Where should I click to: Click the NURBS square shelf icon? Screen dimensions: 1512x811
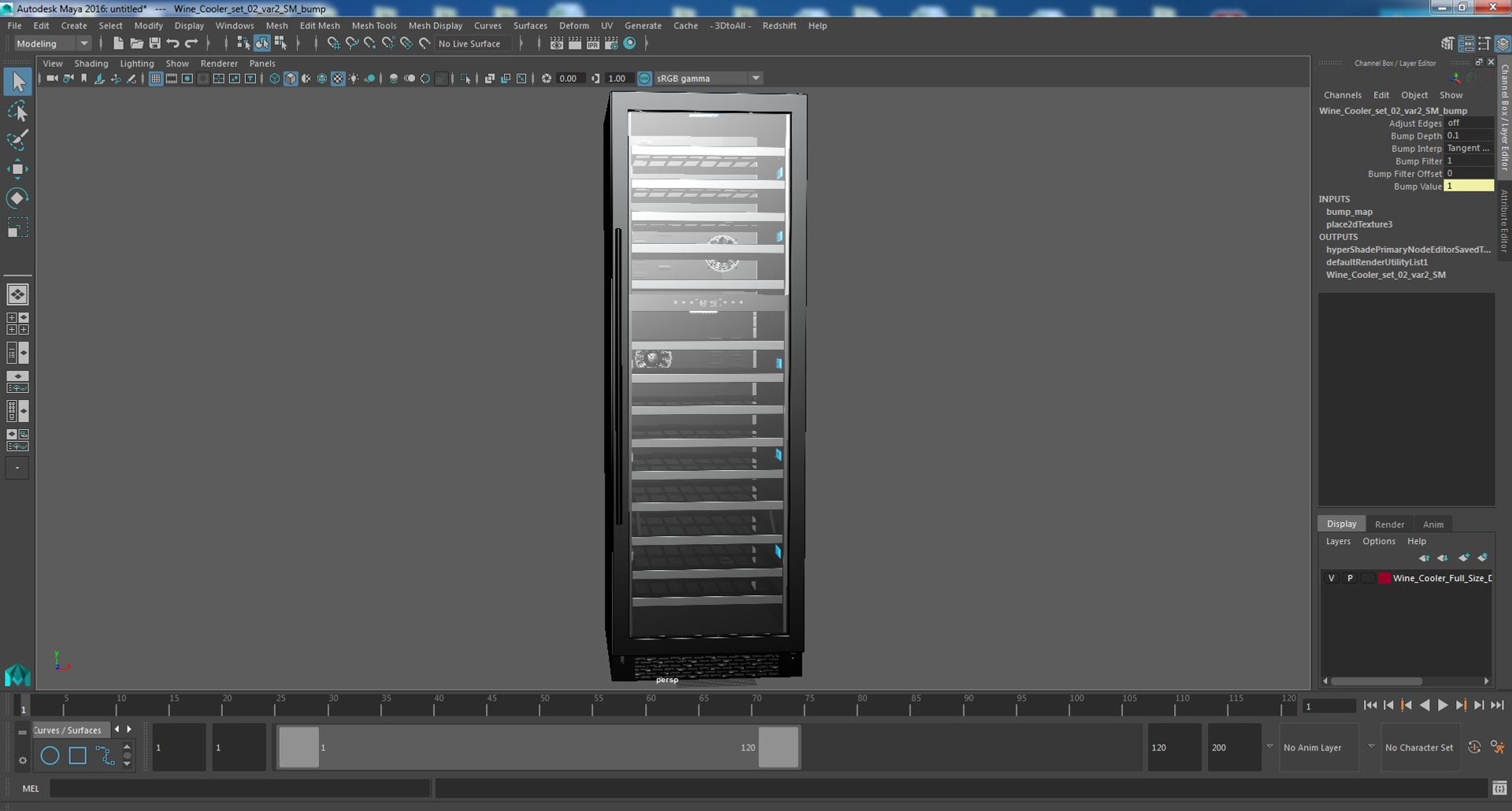coord(77,756)
